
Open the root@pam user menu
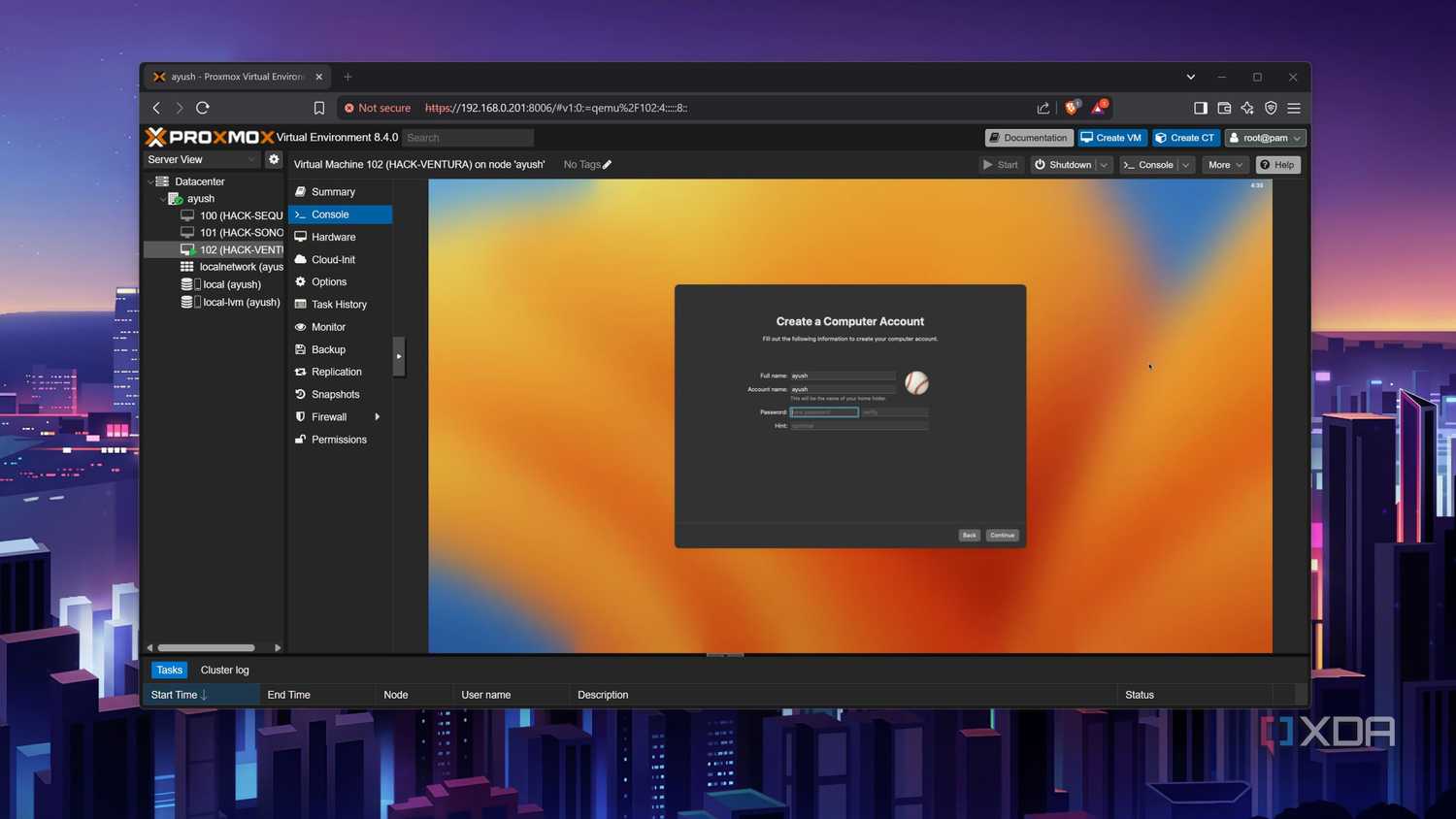pyautogui.click(x=1265, y=138)
